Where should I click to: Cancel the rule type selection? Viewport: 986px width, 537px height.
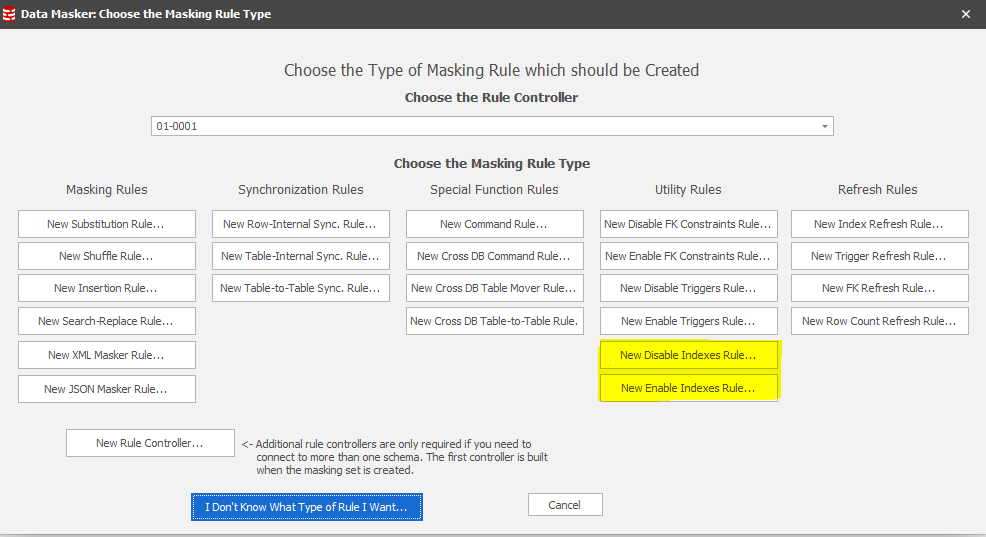(x=565, y=505)
